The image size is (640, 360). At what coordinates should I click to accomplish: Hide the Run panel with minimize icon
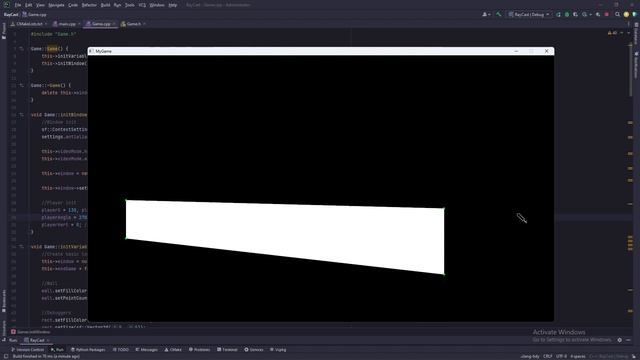tap(629, 340)
